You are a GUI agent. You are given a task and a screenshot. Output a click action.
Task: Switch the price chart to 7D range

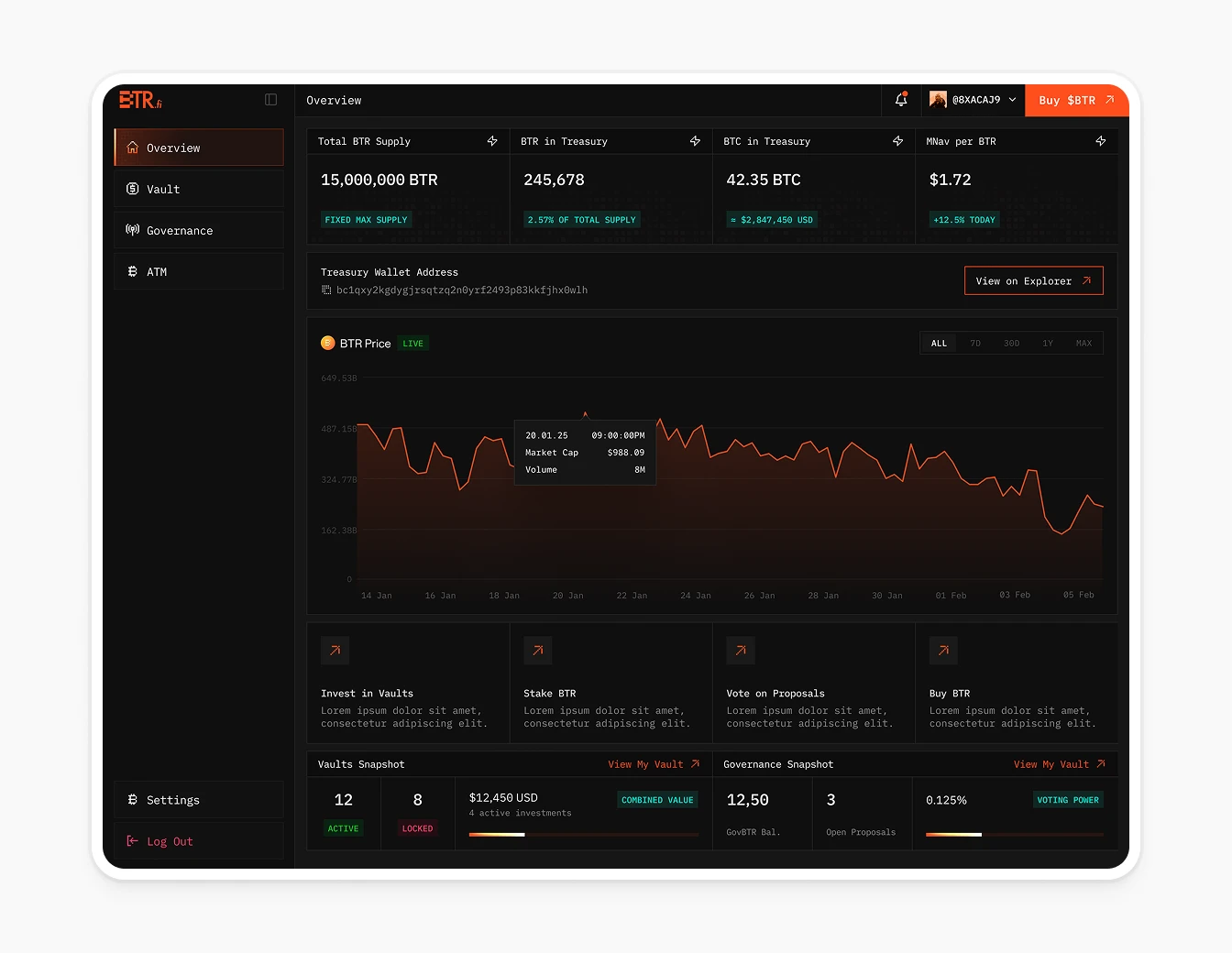(975, 343)
